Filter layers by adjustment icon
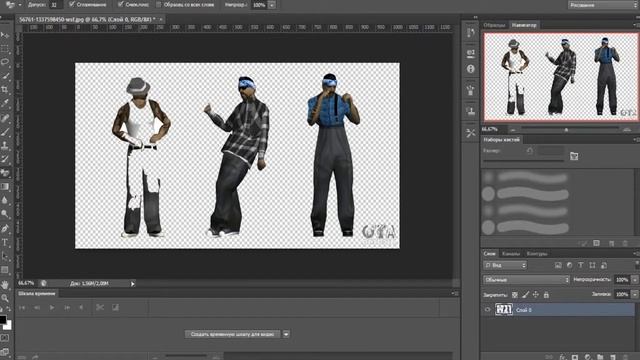640x360 pixels. click(x=569, y=265)
